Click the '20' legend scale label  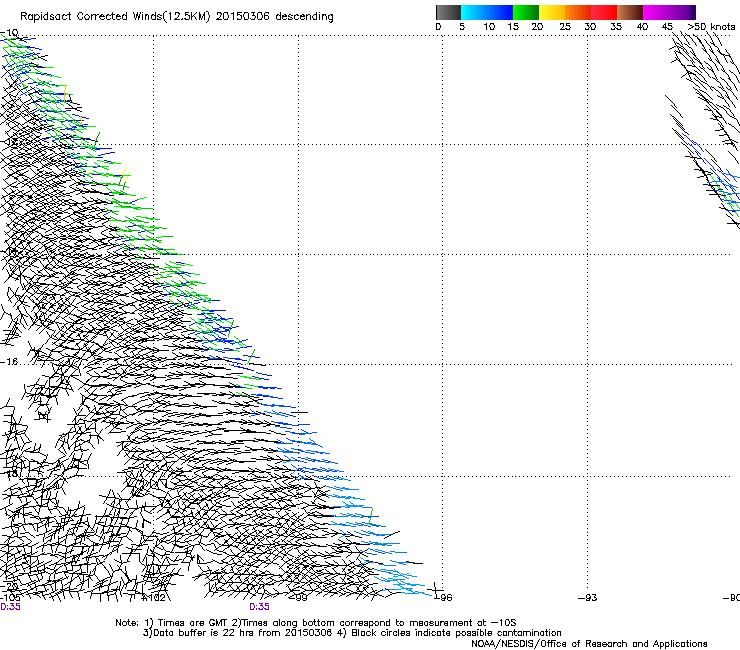tap(537, 27)
